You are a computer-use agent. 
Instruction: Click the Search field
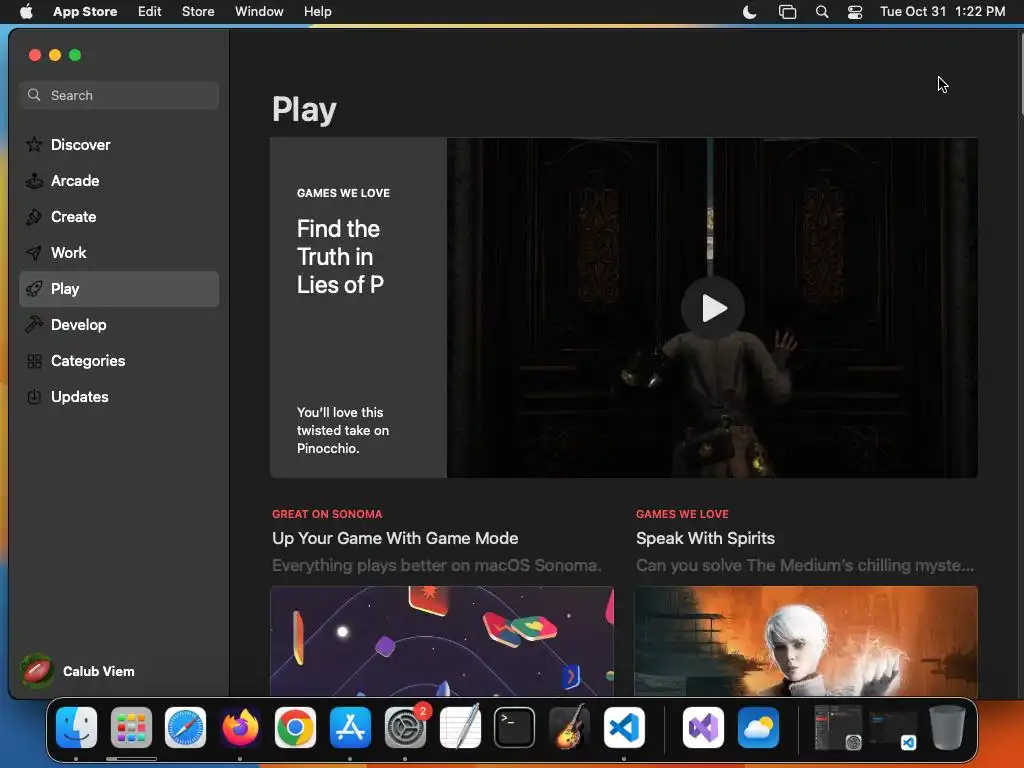click(119, 95)
